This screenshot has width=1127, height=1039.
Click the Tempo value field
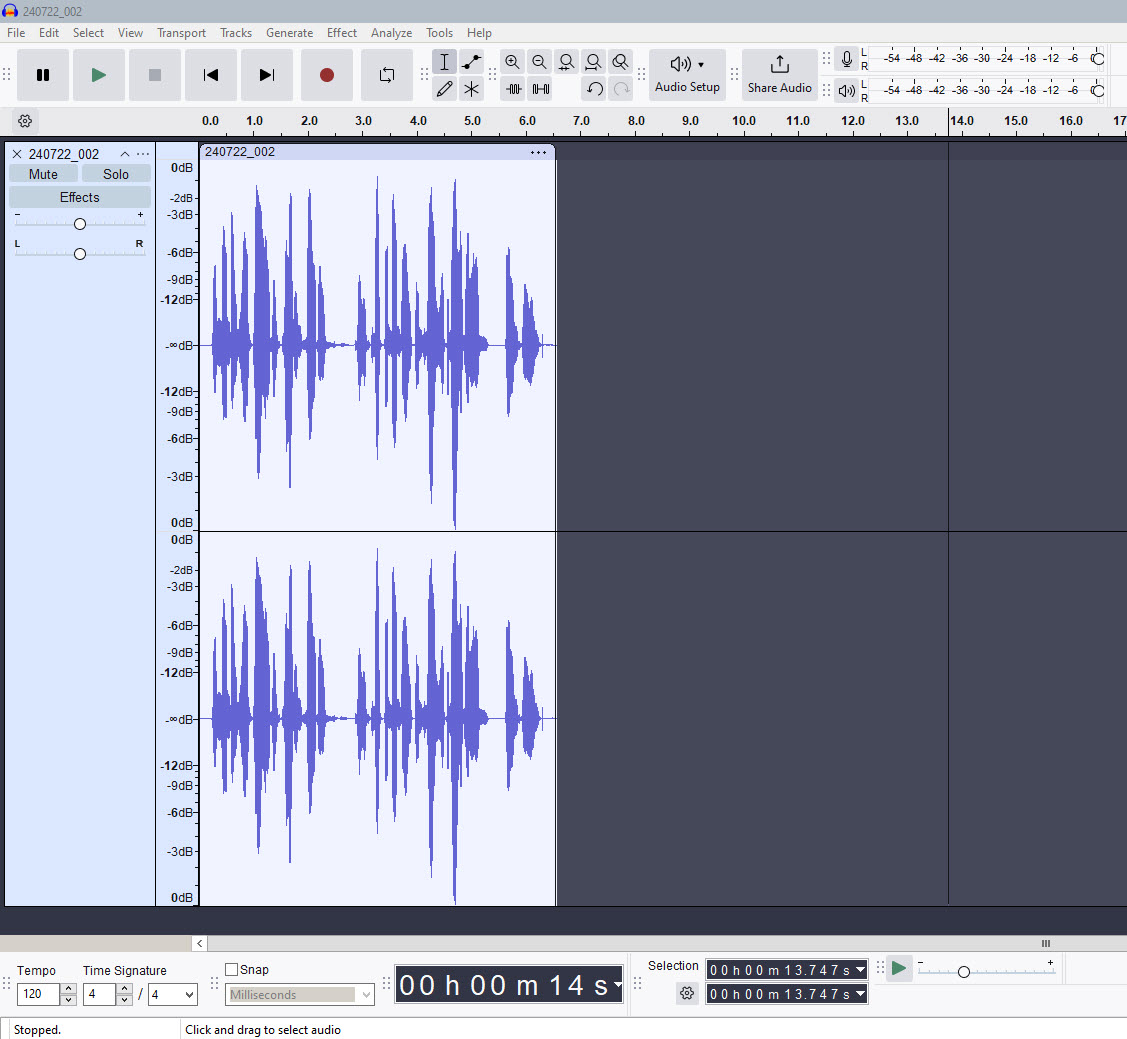tap(38, 995)
